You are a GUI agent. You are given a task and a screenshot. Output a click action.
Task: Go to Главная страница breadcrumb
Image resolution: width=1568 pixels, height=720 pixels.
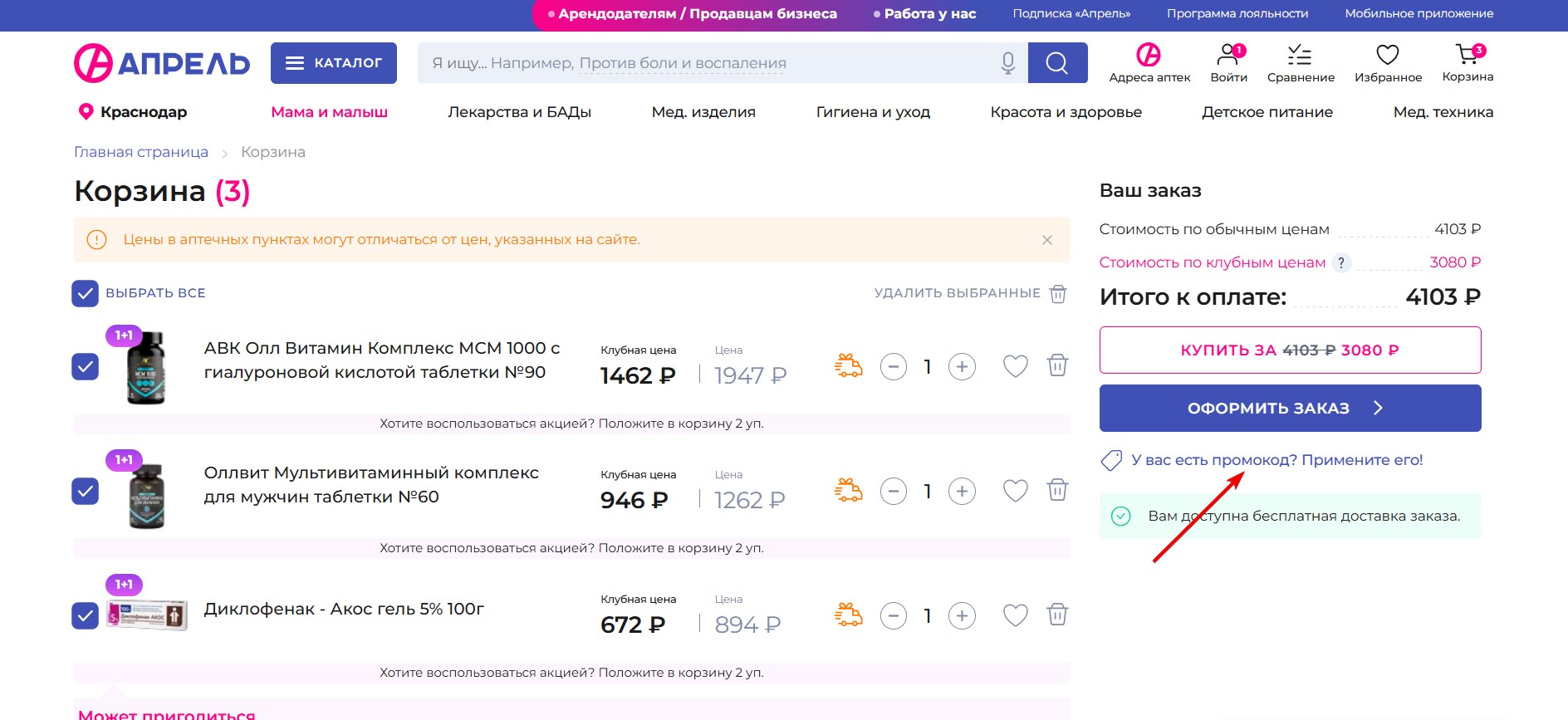pos(141,152)
